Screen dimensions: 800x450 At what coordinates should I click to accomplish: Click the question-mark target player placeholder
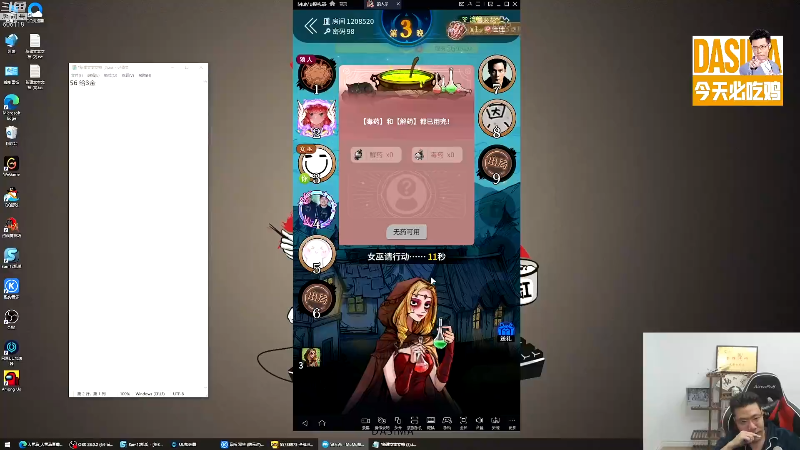[406, 194]
